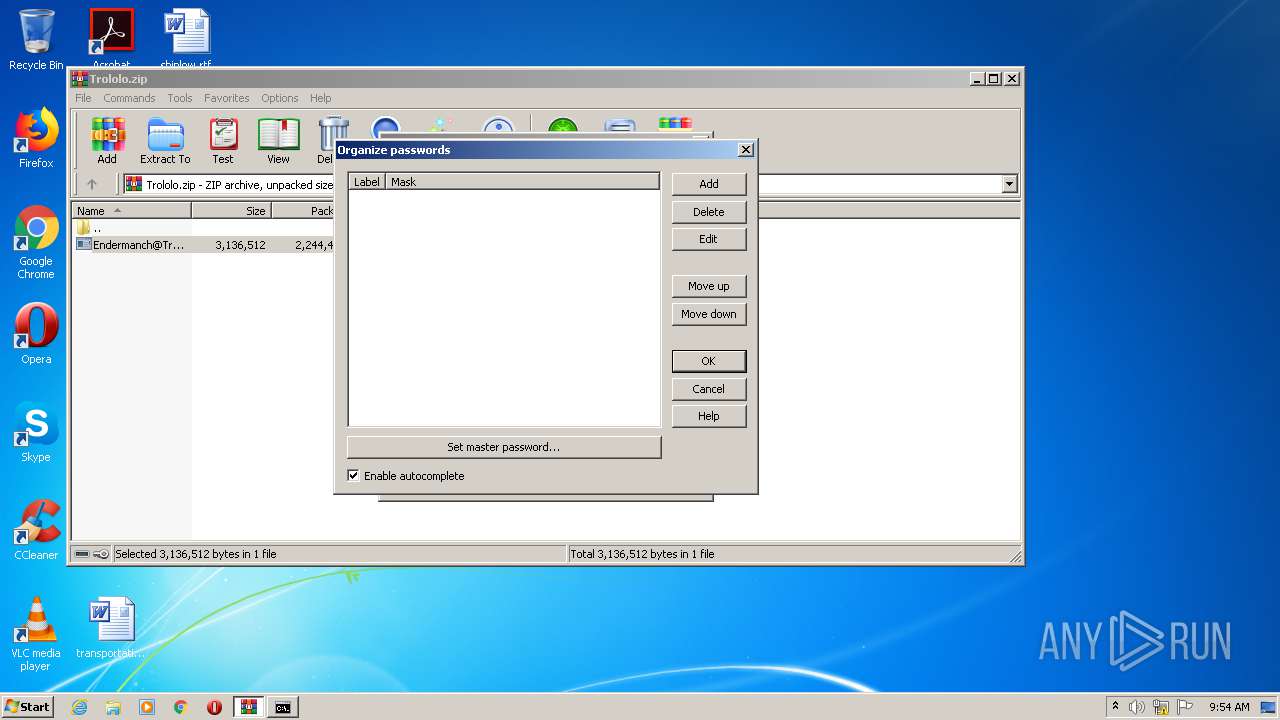Screen dimensions: 1280x720
Task: Switch to WinRAR taskbar button
Action: (249, 707)
